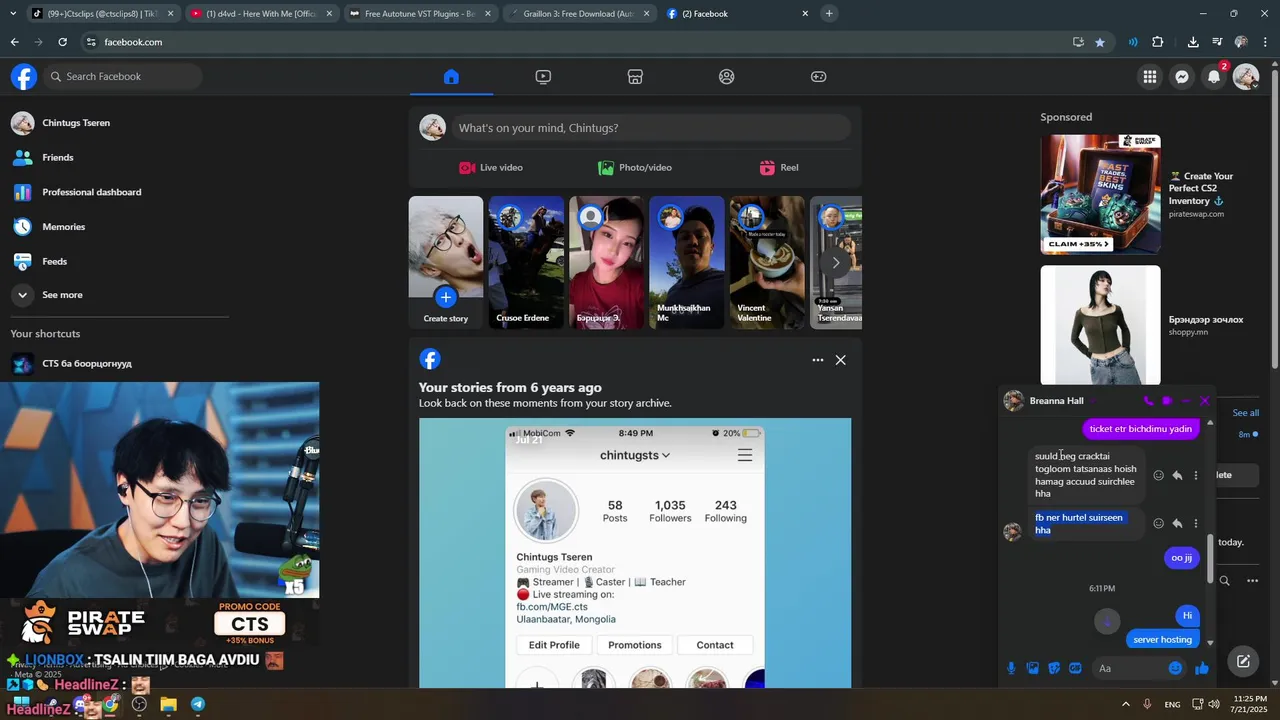Switch to the d4vd Here With Me tab

[261, 14]
